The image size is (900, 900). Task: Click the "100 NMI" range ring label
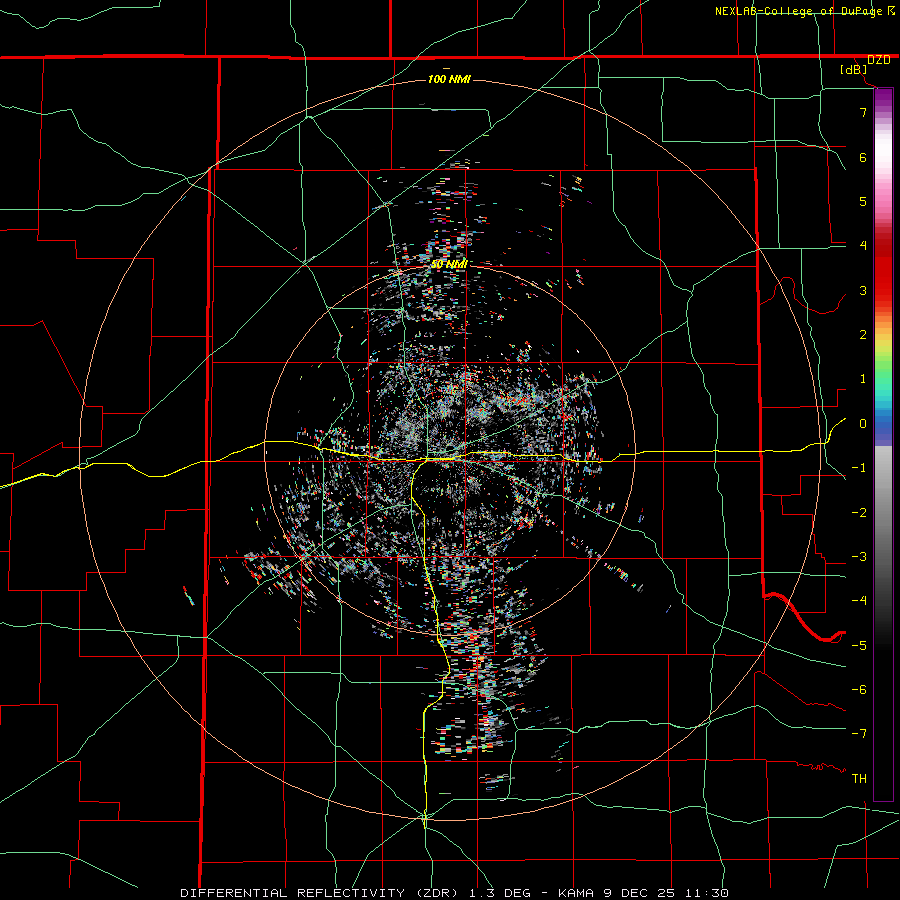[x=449, y=79]
